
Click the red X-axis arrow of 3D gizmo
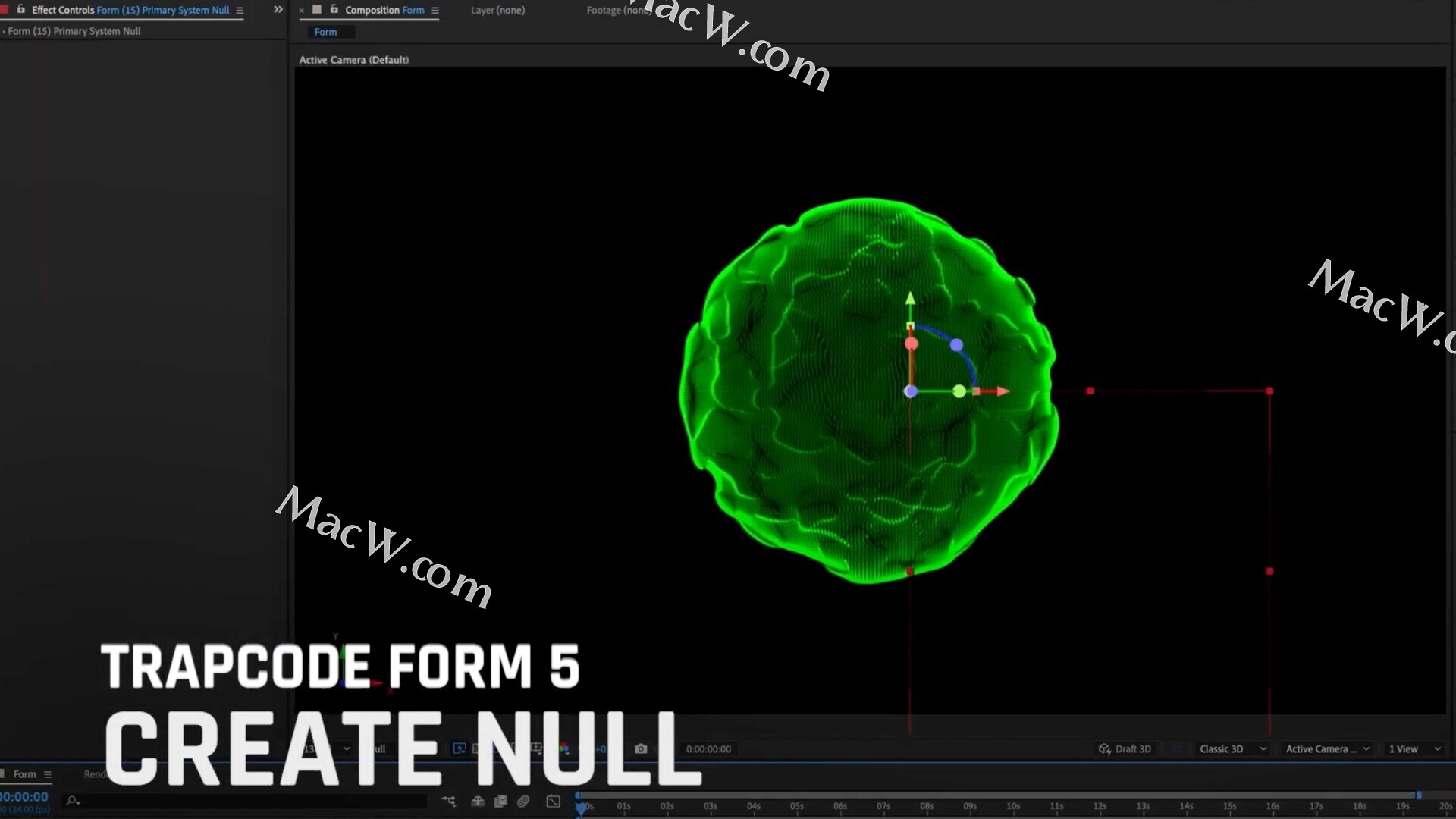click(x=1003, y=391)
